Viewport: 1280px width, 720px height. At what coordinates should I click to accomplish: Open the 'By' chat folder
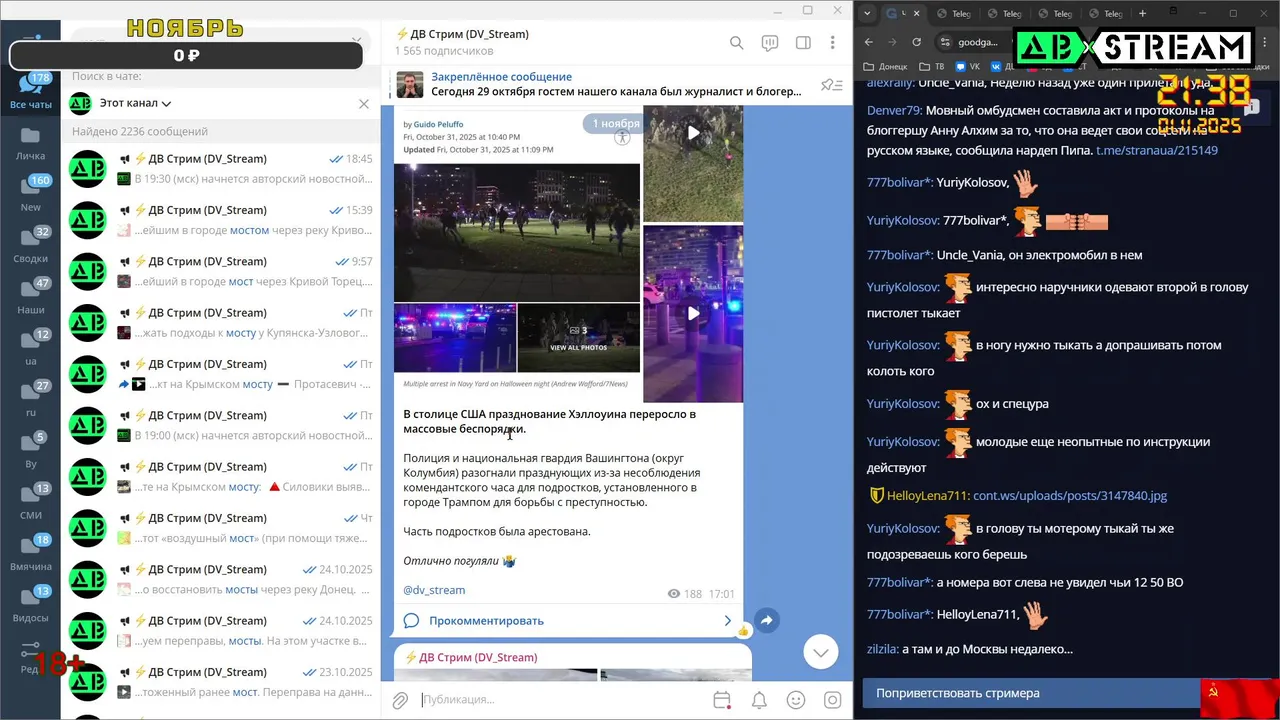point(31,451)
